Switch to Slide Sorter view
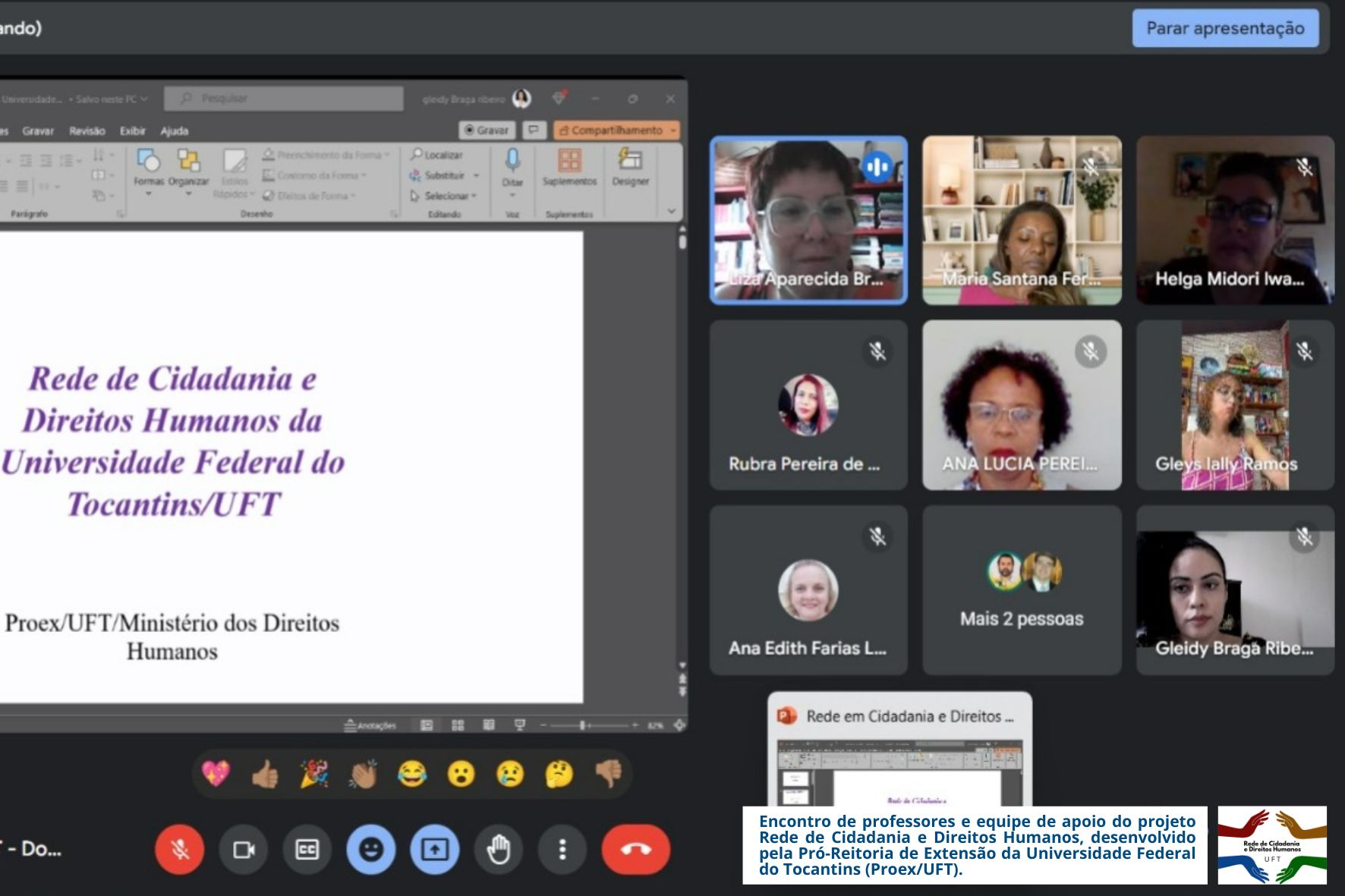Screen dimensions: 1345x896 (458, 725)
